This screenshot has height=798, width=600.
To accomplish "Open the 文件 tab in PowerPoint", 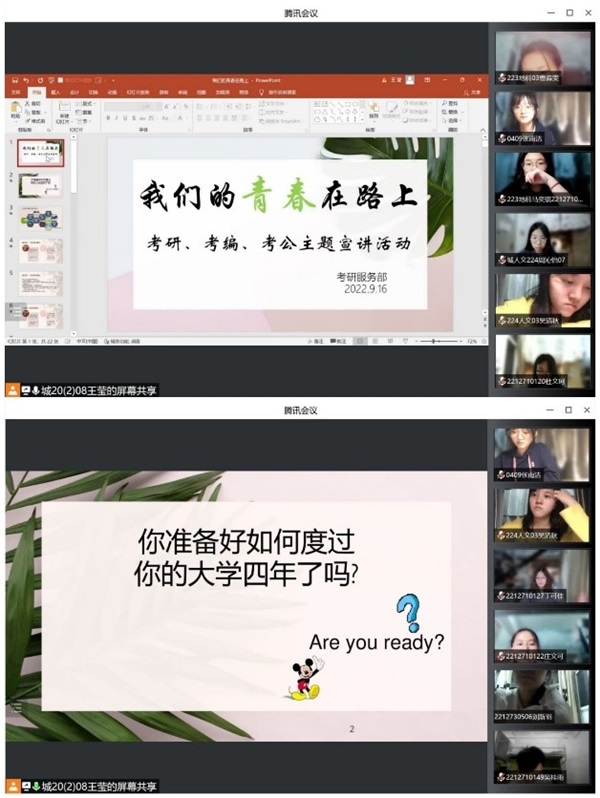I will 17,91.
